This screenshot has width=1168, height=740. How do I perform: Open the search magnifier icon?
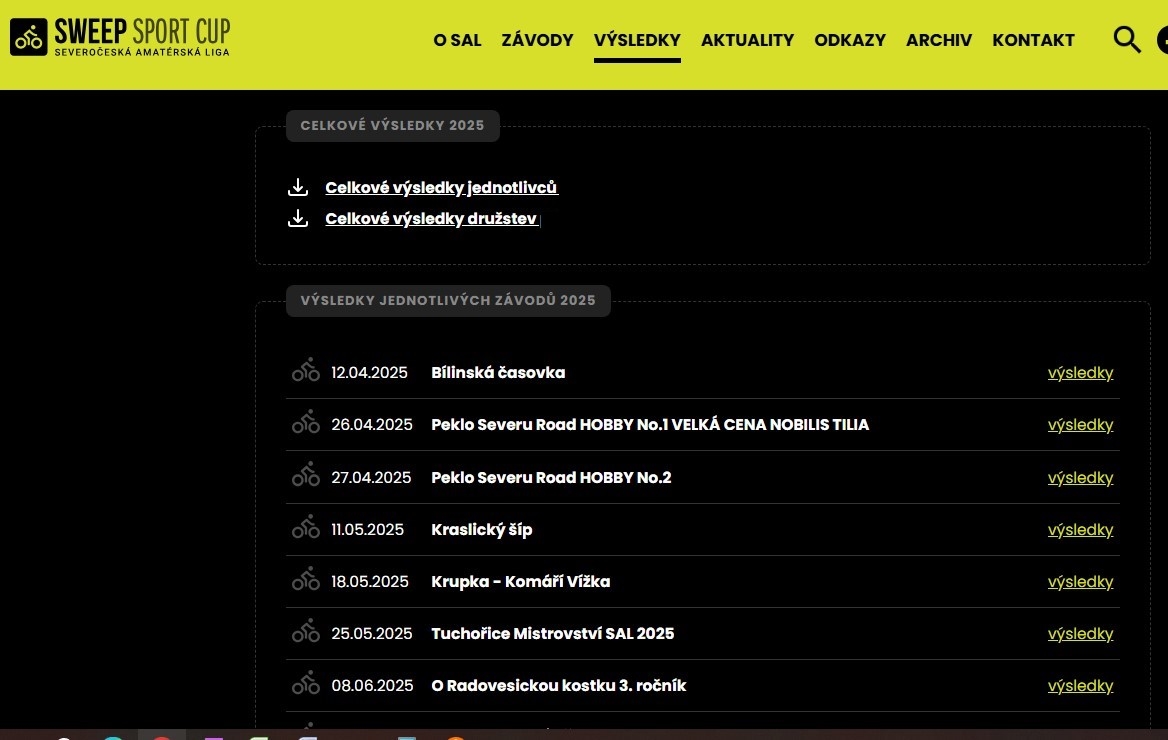point(1127,40)
